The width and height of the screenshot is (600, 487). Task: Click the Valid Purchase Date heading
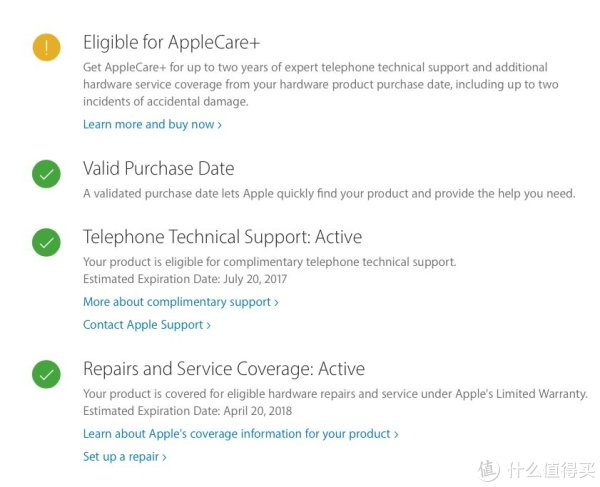pyautogui.click(x=158, y=168)
